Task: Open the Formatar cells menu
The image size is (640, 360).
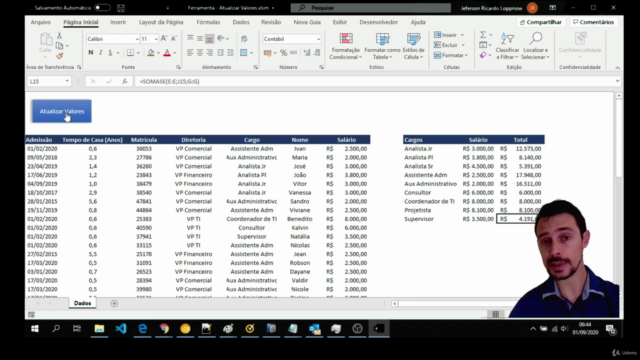Action: click(x=451, y=55)
